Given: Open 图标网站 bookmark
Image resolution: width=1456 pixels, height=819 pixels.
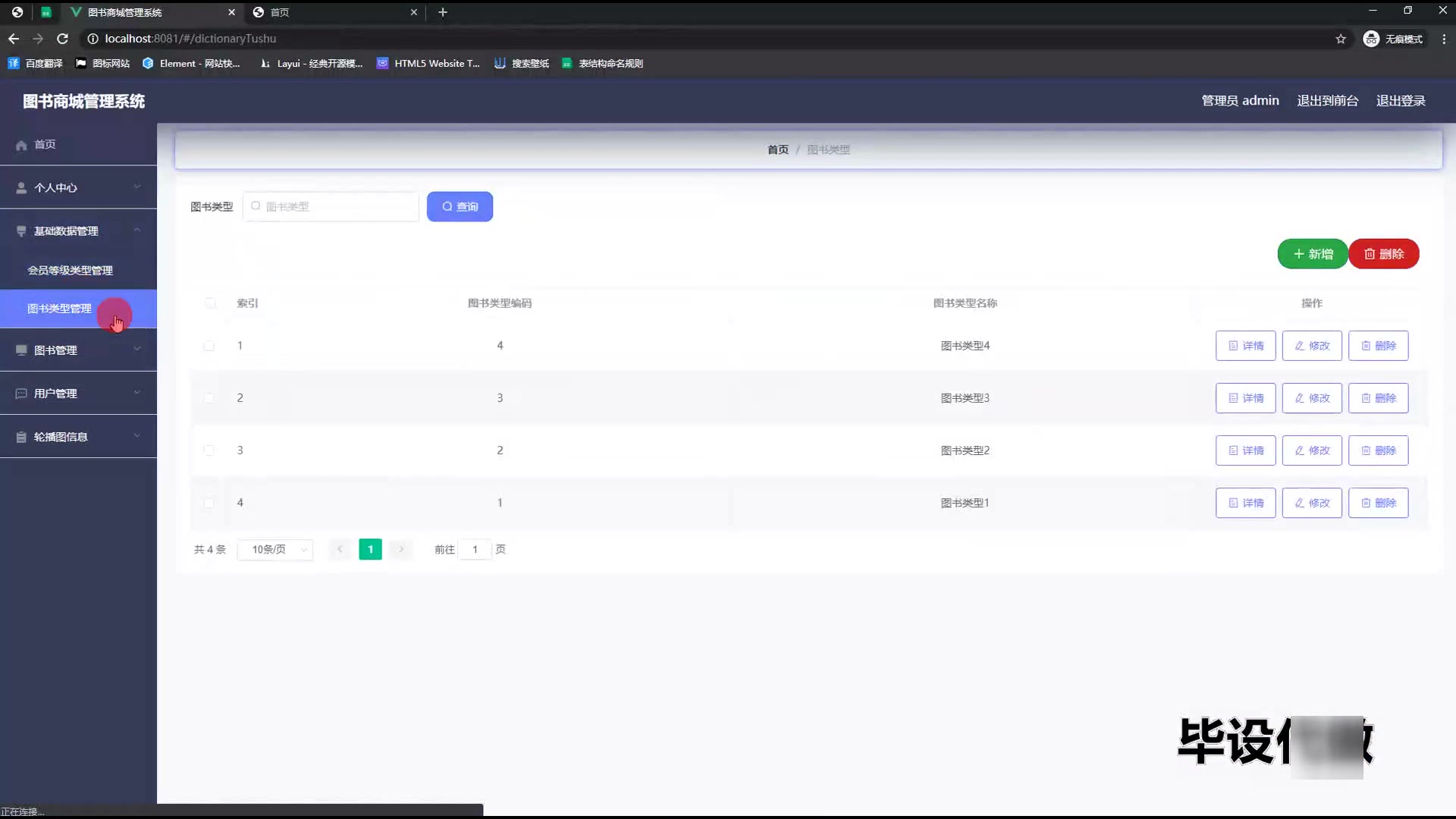Looking at the screenshot, I should coord(102,64).
